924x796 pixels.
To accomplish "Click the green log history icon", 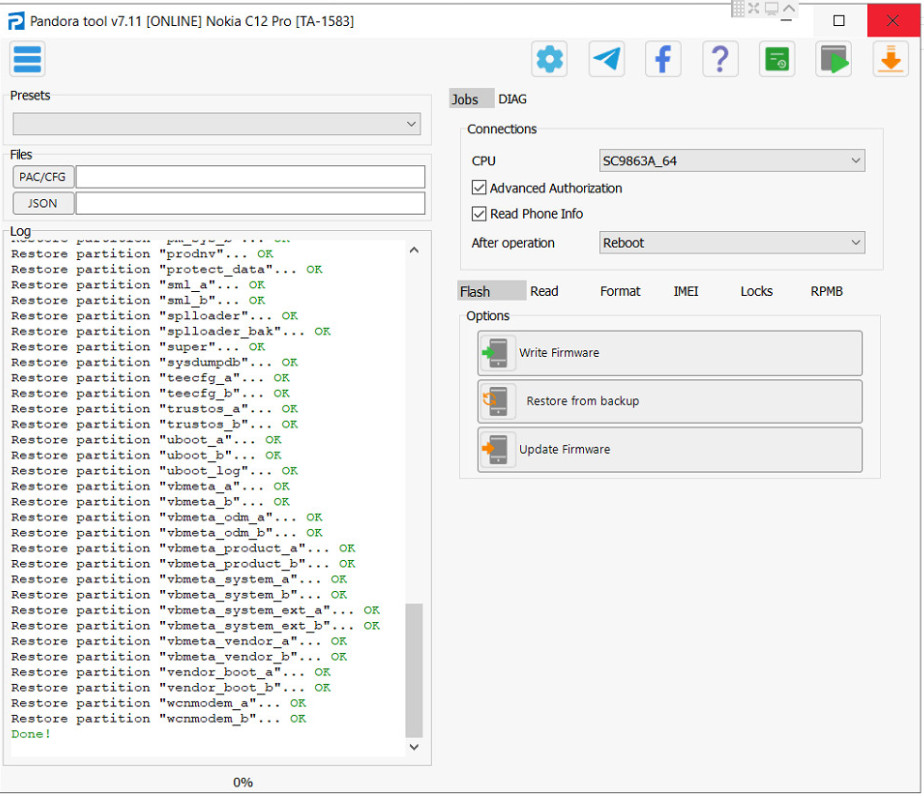I will 777,59.
